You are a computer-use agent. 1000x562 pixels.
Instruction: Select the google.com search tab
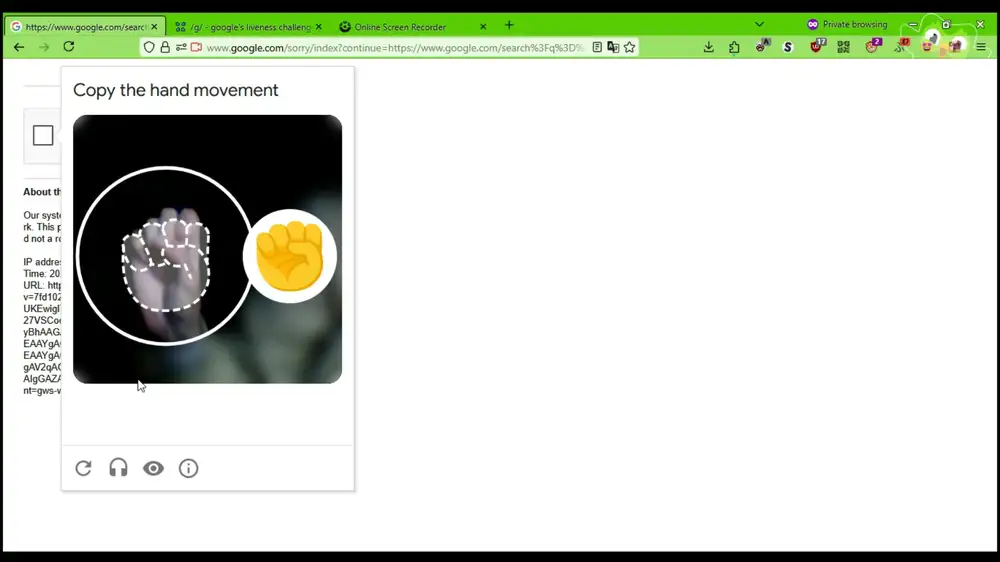[x=85, y=27]
